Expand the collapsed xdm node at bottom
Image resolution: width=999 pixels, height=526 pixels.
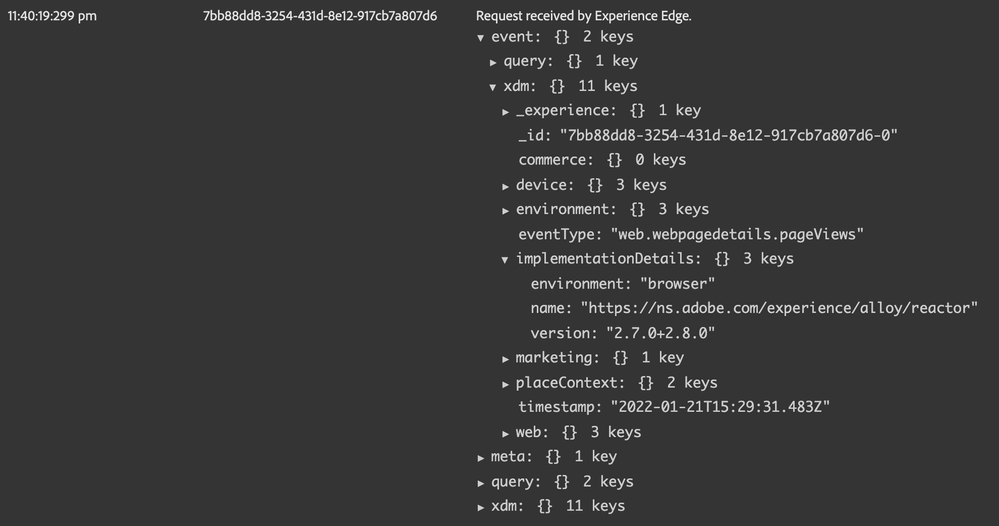pyautogui.click(x=482, y=506)
